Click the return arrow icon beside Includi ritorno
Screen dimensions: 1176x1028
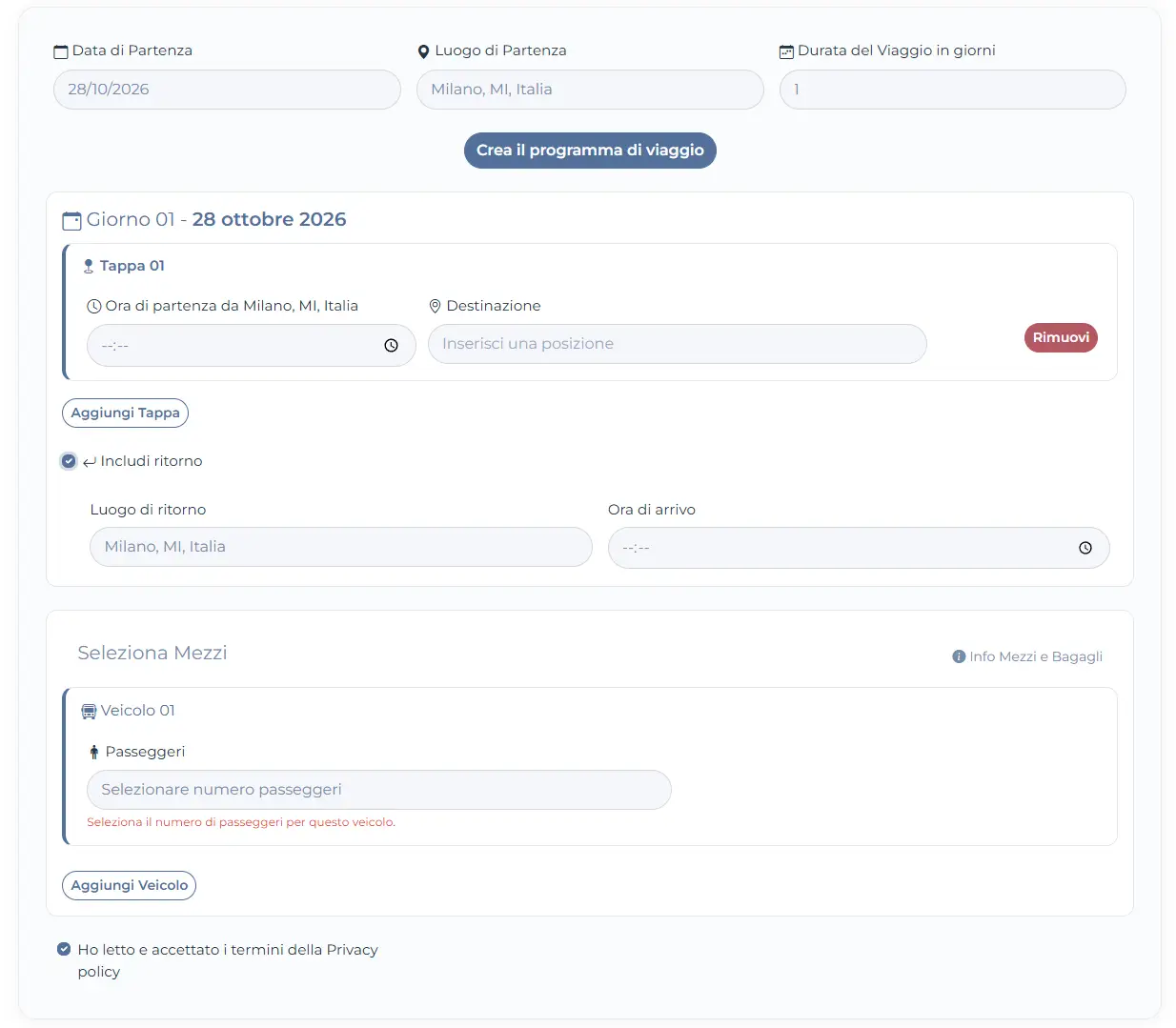tap(90, 462)
